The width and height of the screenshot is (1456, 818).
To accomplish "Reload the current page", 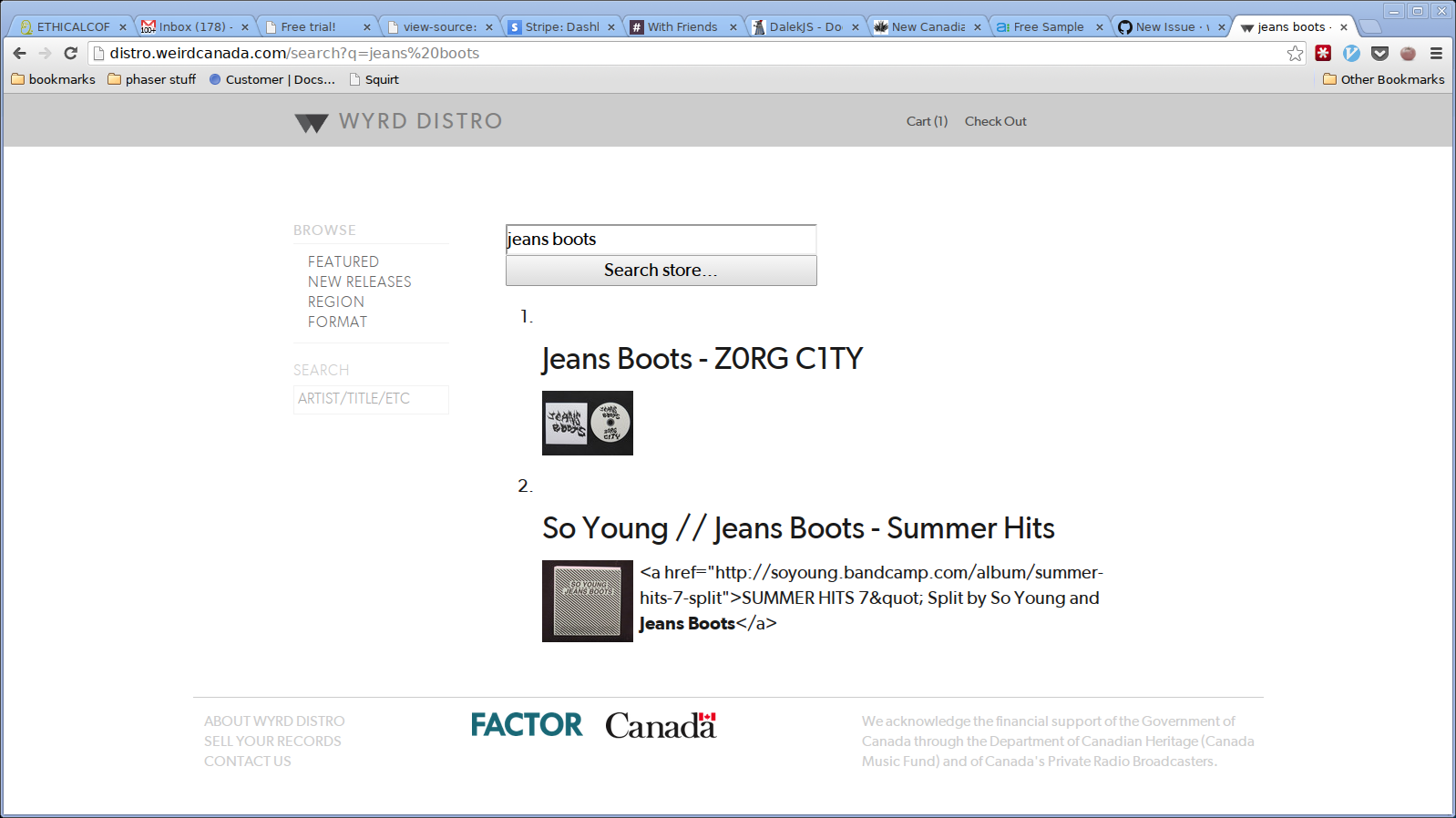I will [x=70, y=53].
